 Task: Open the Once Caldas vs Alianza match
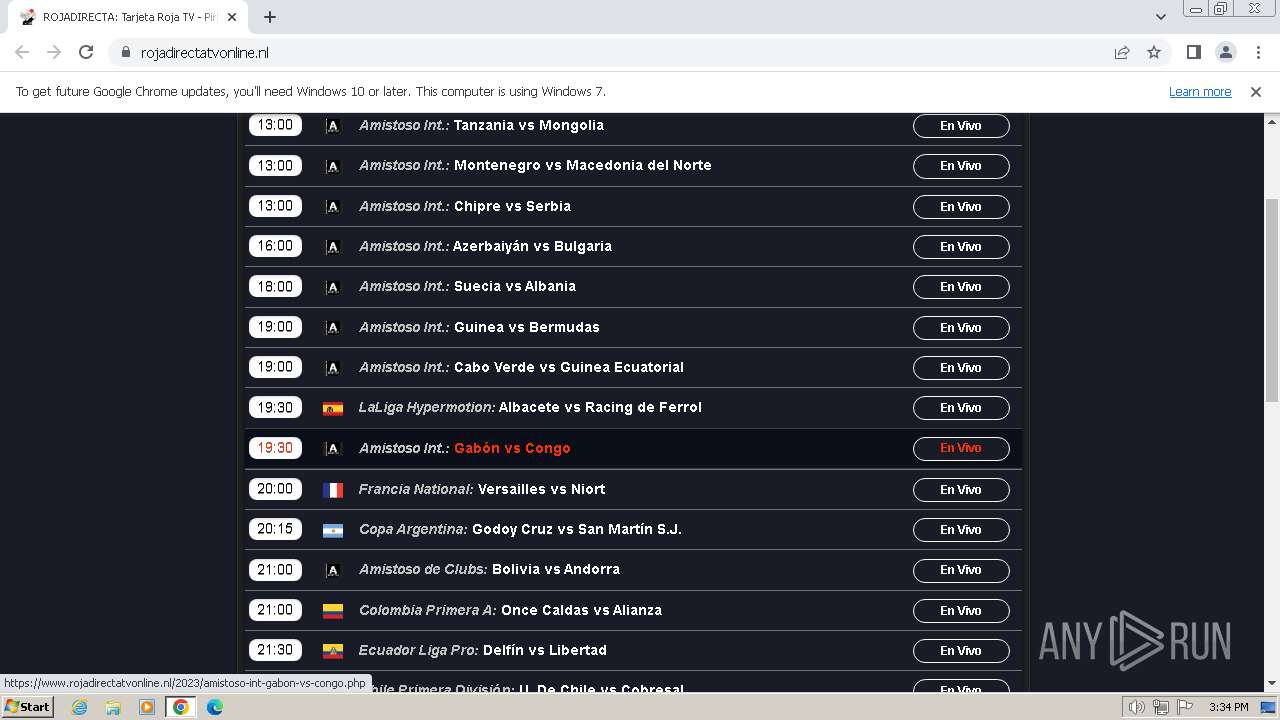[x=581, y=610]
